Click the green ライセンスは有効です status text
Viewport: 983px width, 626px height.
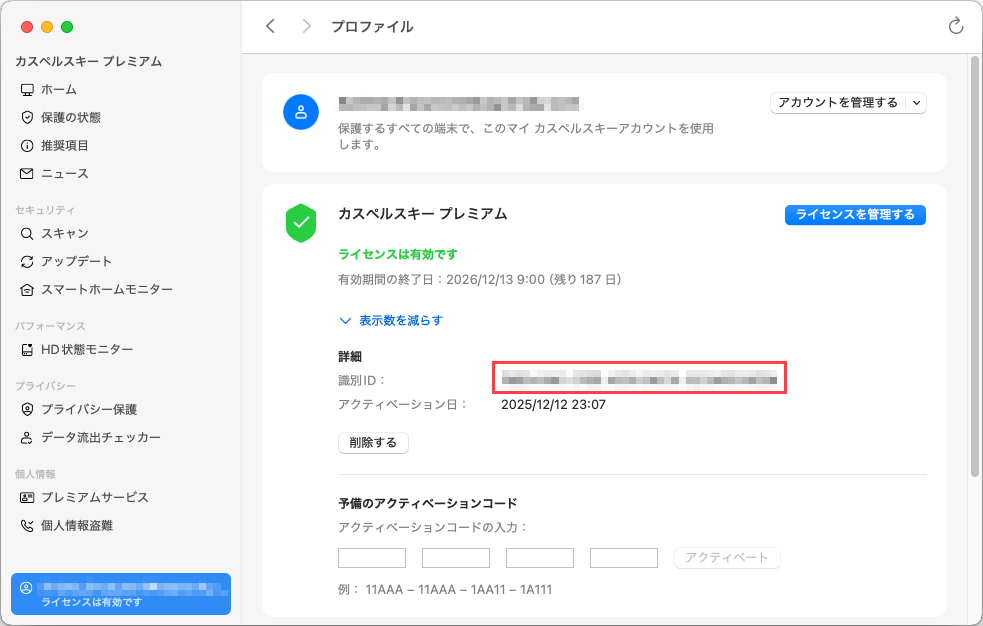(x=398, y=254)
